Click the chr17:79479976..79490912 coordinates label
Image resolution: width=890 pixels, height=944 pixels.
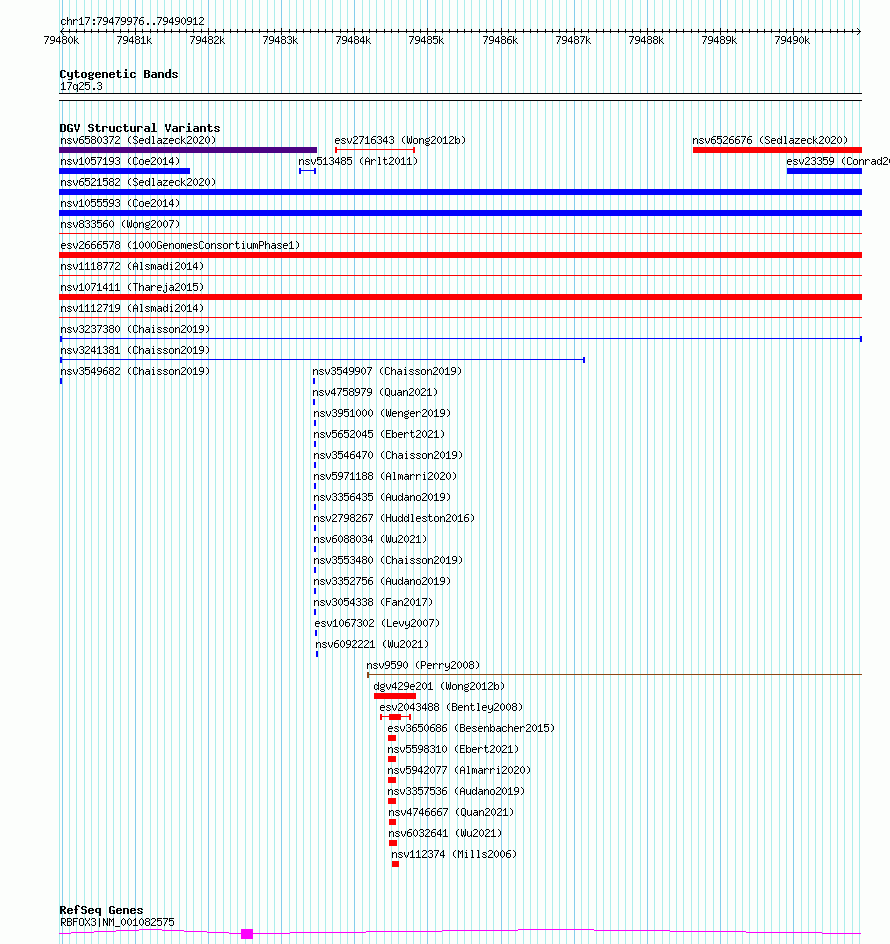pyautogui.click(x=132, y=21)
